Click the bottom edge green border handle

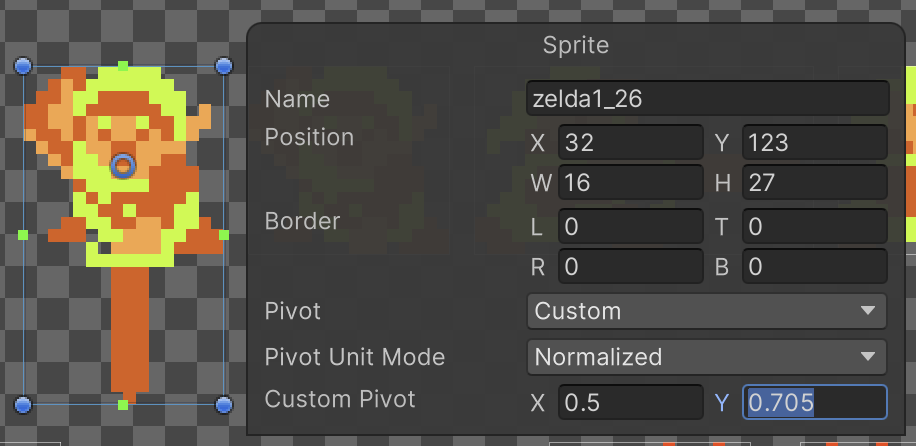click(x=123, y=404)
